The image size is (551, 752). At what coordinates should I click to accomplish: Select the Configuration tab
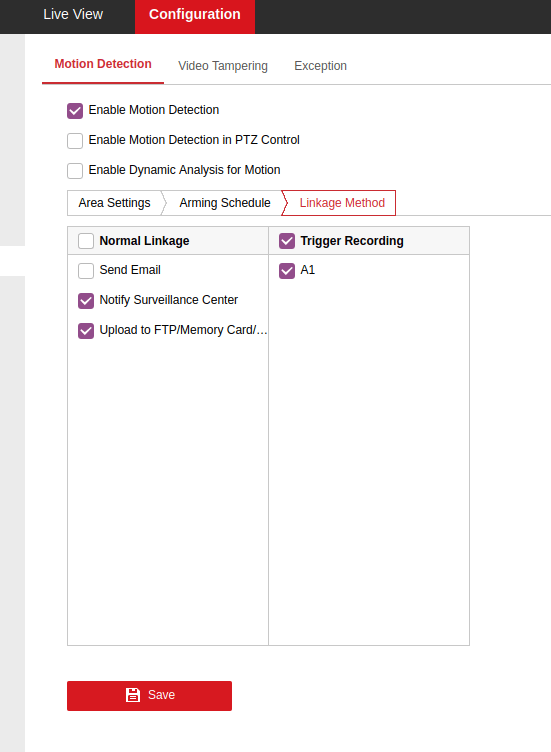click(x=195, y=14)
